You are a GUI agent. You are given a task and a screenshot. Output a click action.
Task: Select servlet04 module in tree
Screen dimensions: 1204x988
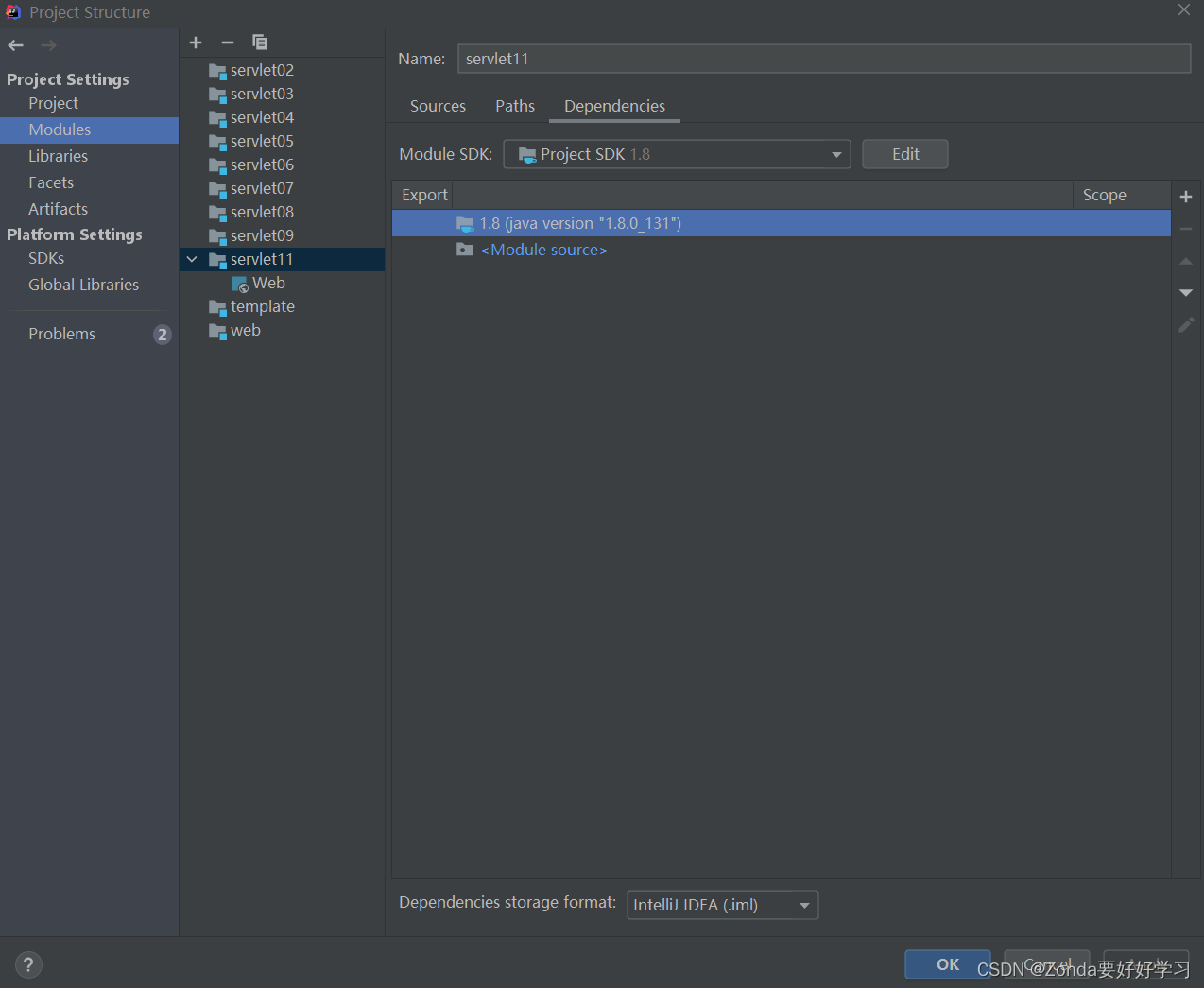pos(262,117)
